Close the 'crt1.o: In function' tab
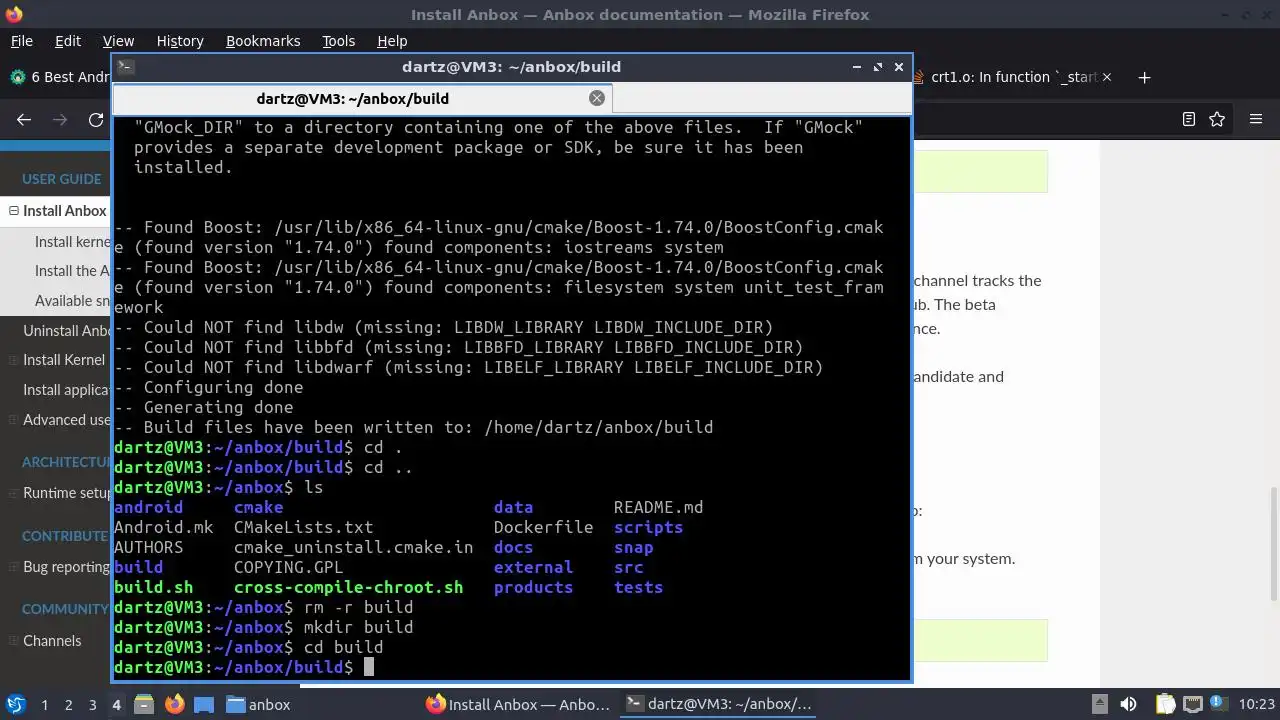 [x=1106, y=77]
